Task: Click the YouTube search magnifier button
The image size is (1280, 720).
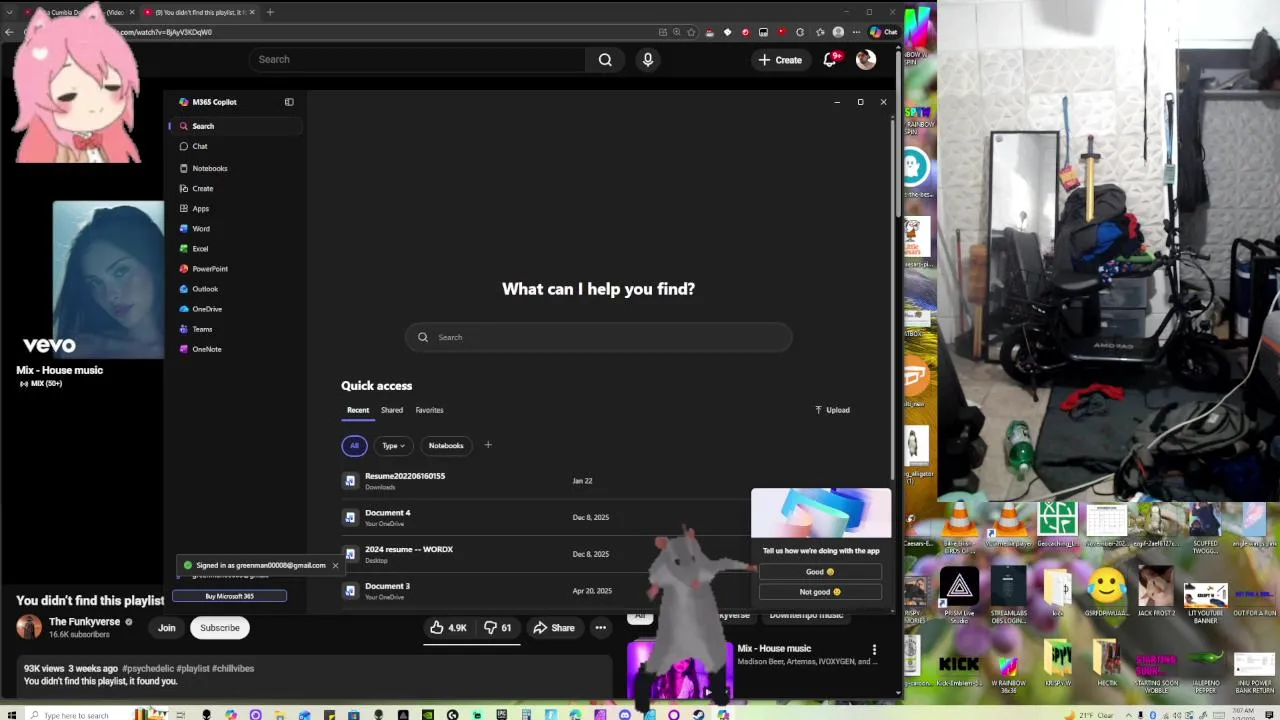Action: 605,60
